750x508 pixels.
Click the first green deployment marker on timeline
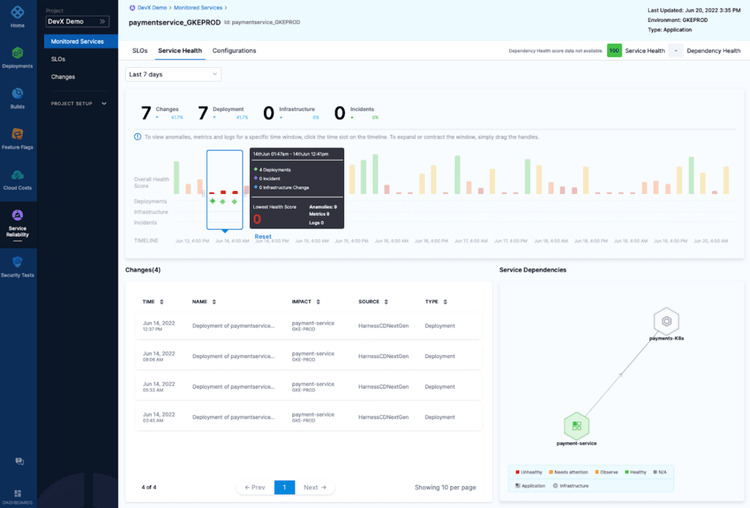(212, 201)
